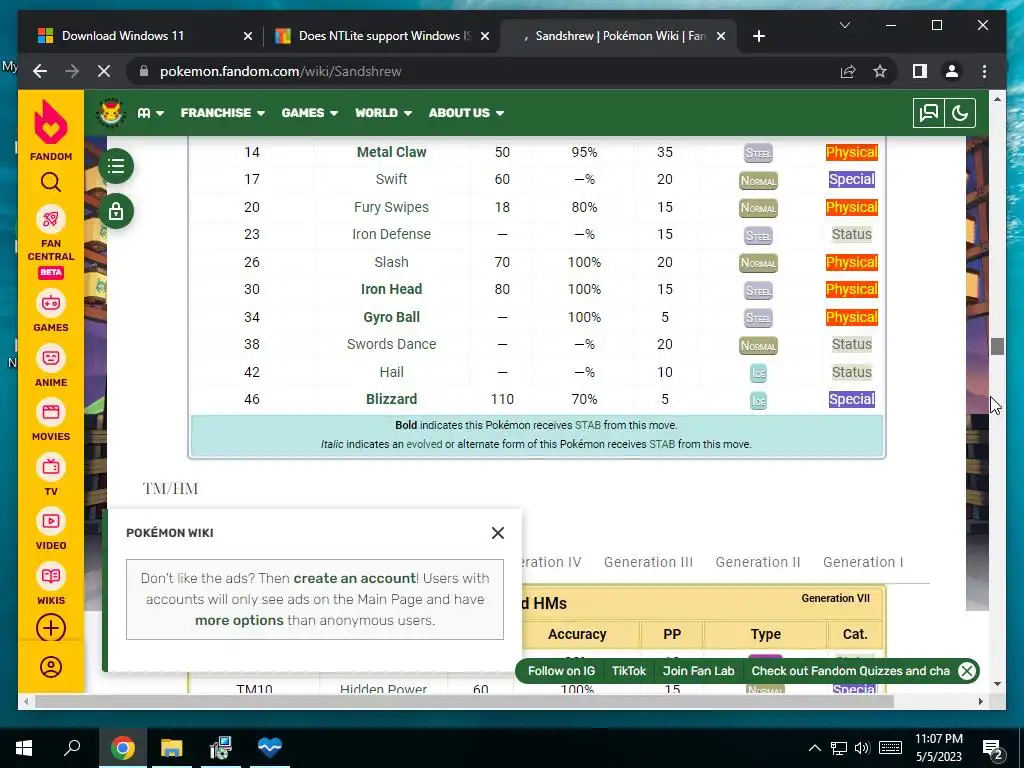Go back with the browser back arrow

(x=40, y=71)
